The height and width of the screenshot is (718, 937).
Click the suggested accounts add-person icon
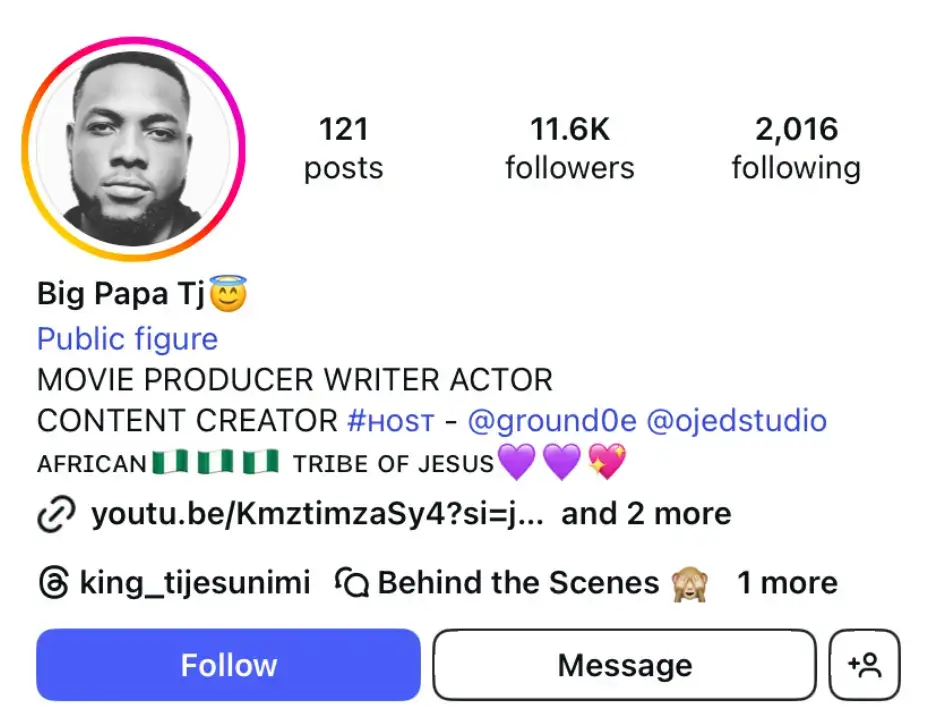coord(865,665)
